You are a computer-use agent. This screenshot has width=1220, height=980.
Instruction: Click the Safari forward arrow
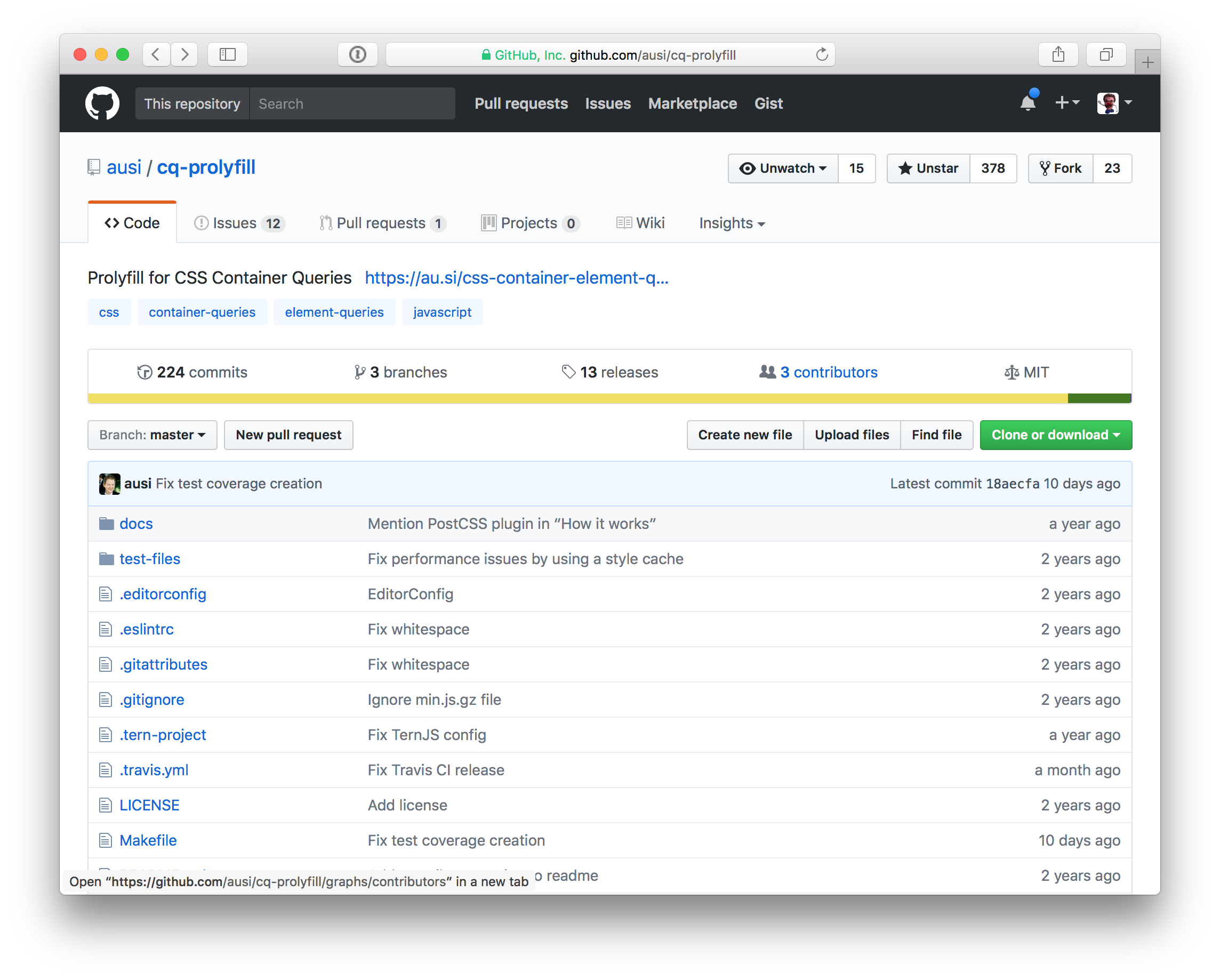click(x=184, y=54)
